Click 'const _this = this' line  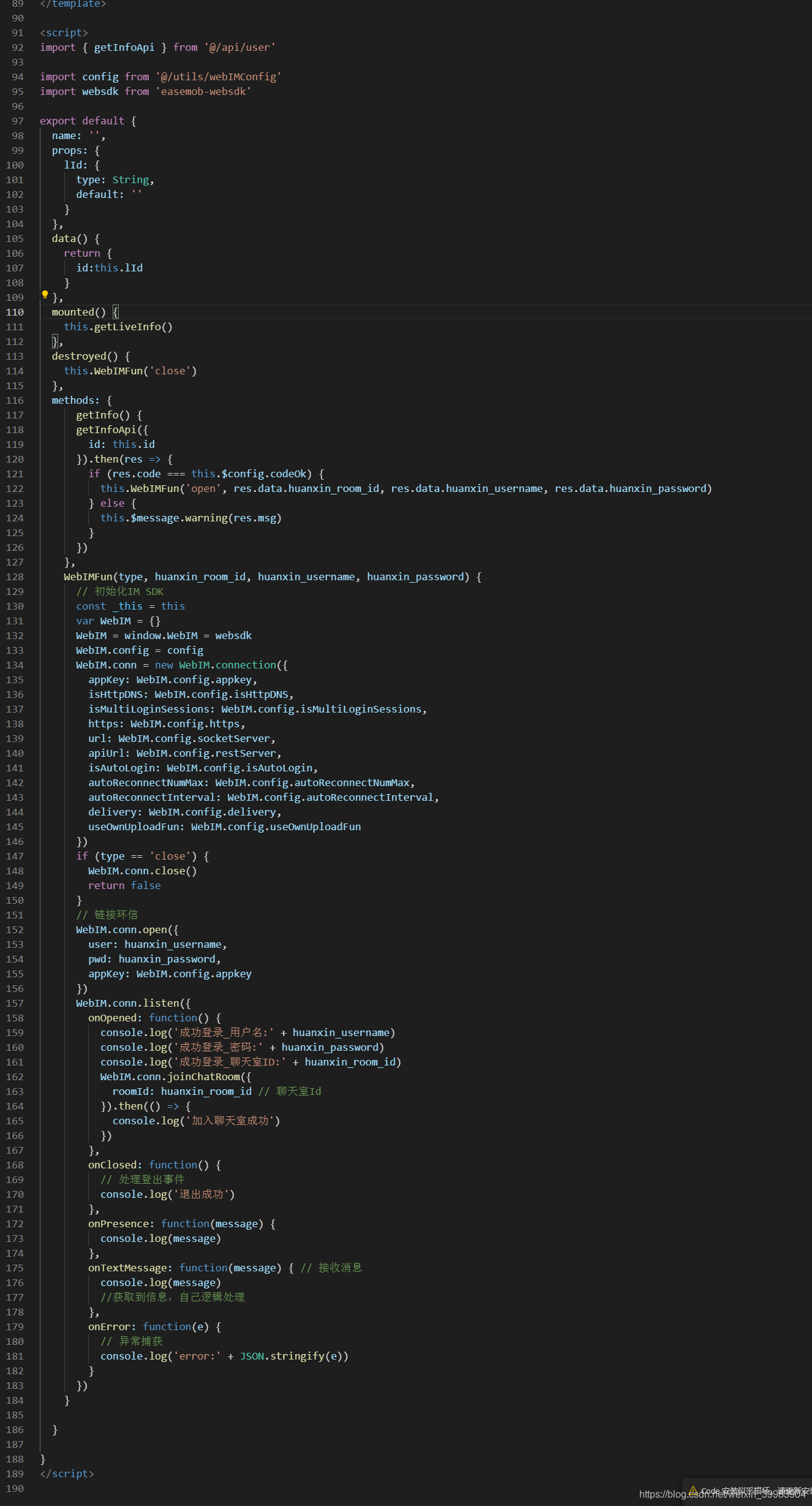point(130,606)
